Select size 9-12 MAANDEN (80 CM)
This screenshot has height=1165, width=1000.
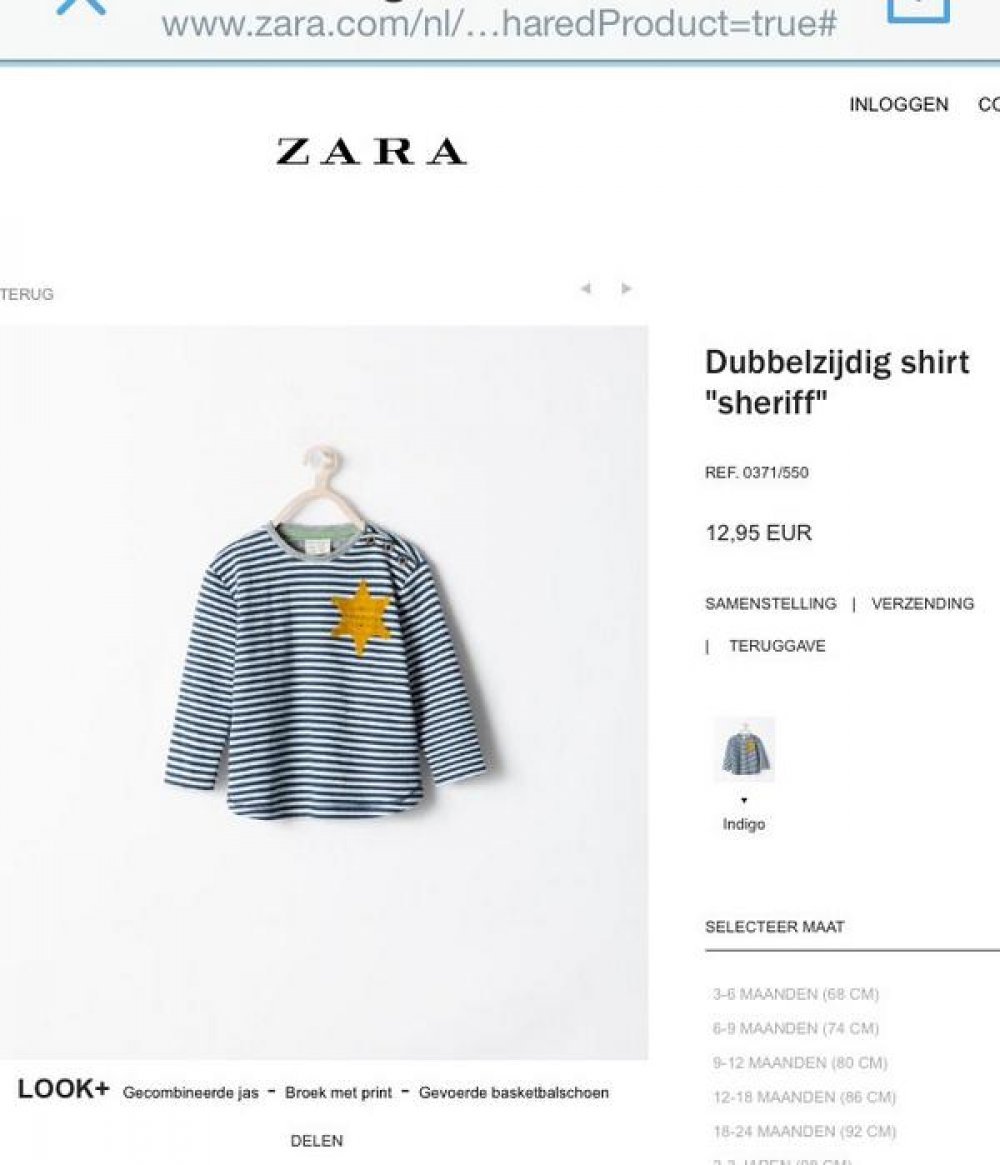coord(800,1062)
